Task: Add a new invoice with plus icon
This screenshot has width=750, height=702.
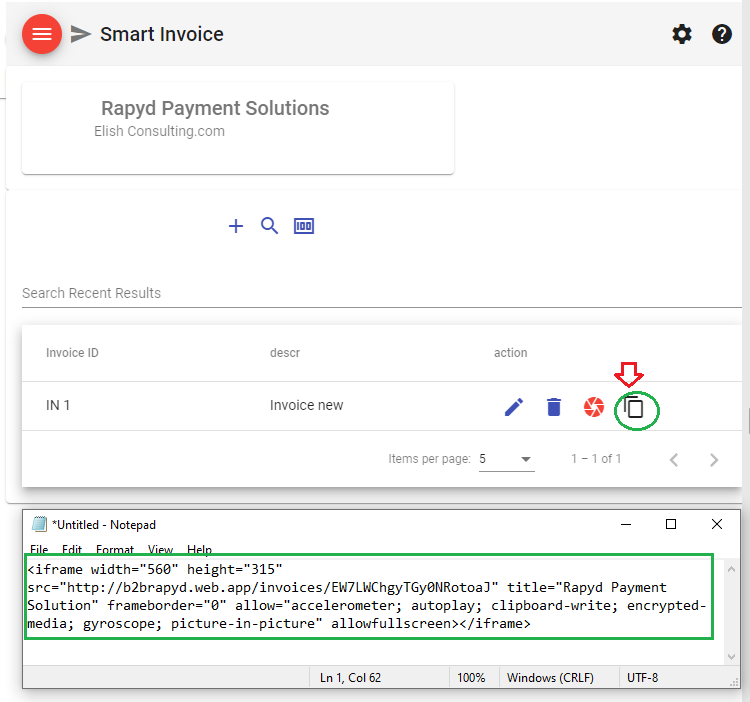Action: pyautogui.click(x=236, y=226)
